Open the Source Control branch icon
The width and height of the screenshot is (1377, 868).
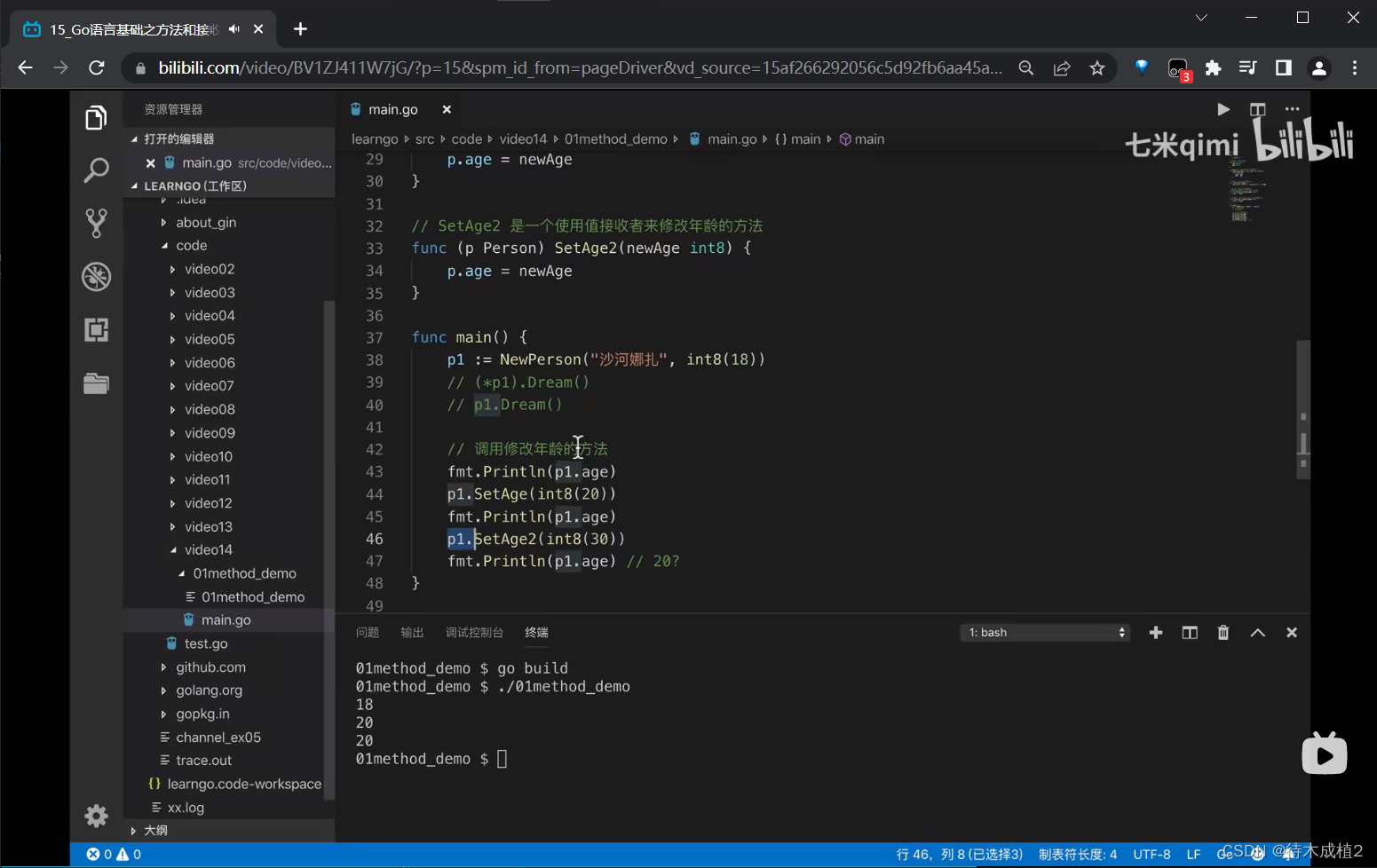coord(96,223)
